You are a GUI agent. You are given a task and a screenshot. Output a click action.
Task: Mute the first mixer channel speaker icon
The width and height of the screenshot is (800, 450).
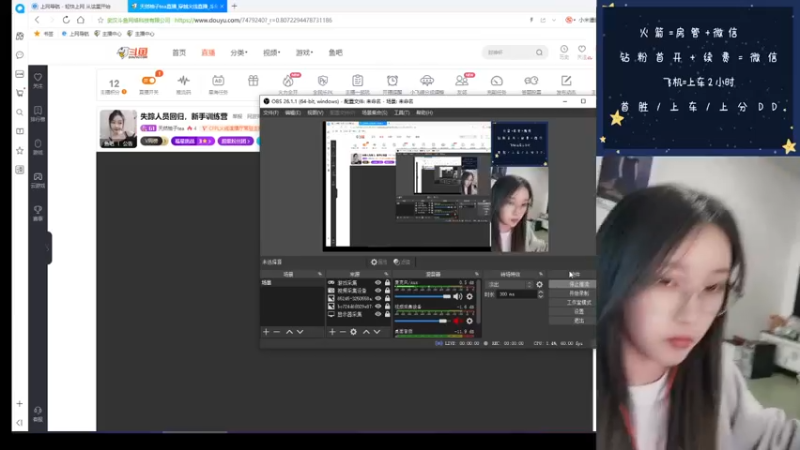click(458, 296)
